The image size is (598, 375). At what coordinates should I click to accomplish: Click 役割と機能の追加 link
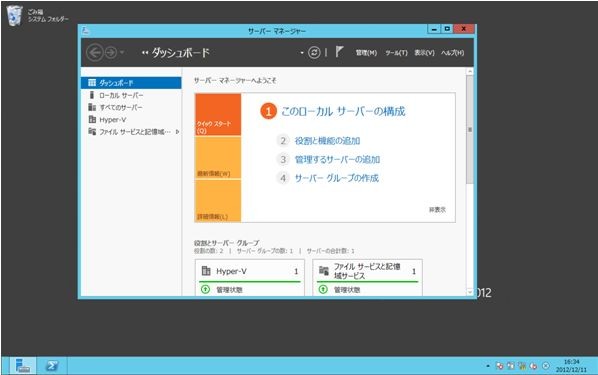tap(327, 141)
